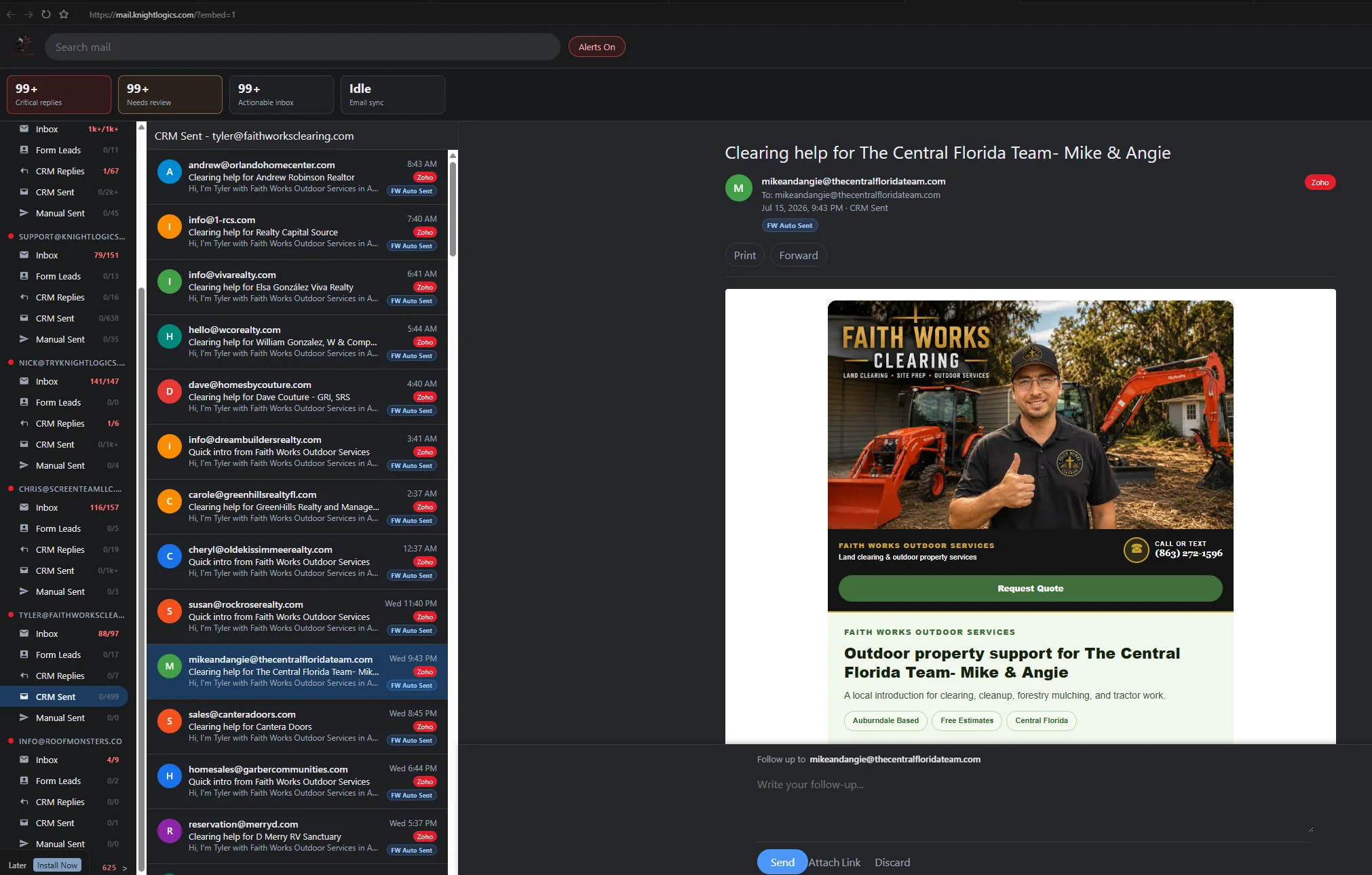Click the browser address bar URL

click(x=162, y=14)
